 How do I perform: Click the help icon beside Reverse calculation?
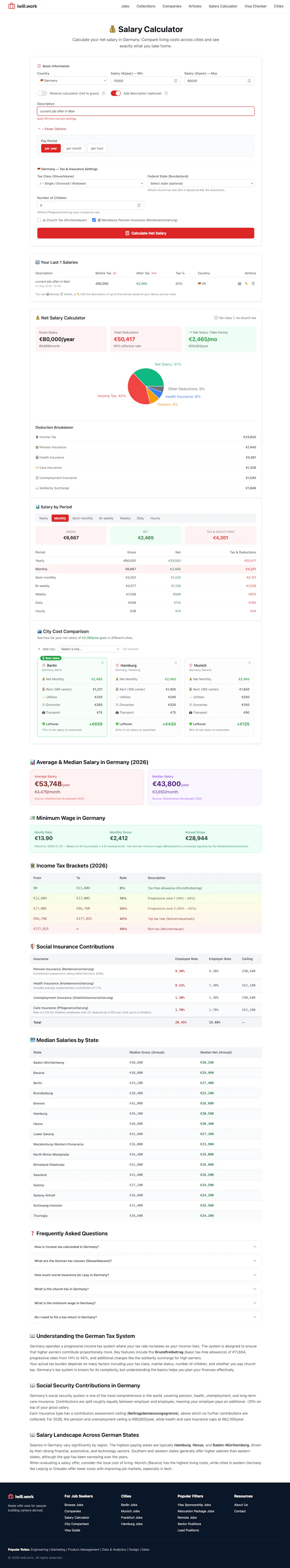click(x=103, y=94)
